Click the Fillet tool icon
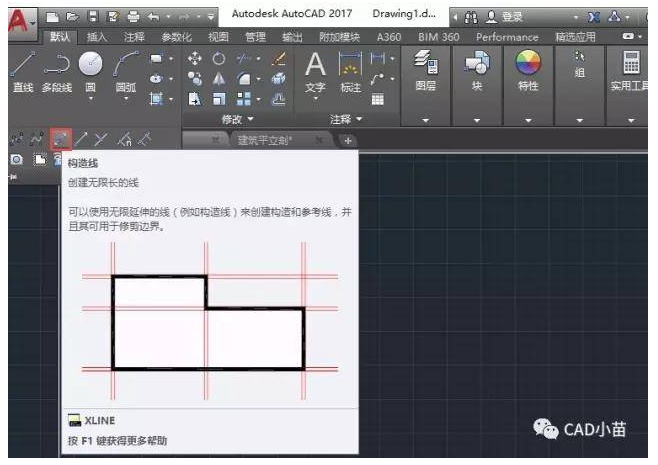658x465 pixels. tap(244, 78)
